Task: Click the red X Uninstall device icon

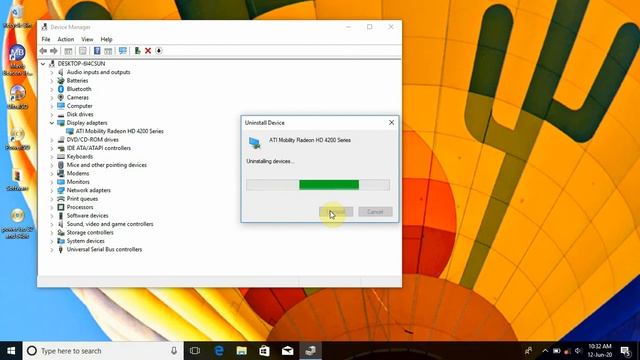Action: click(x=148, y=51)
